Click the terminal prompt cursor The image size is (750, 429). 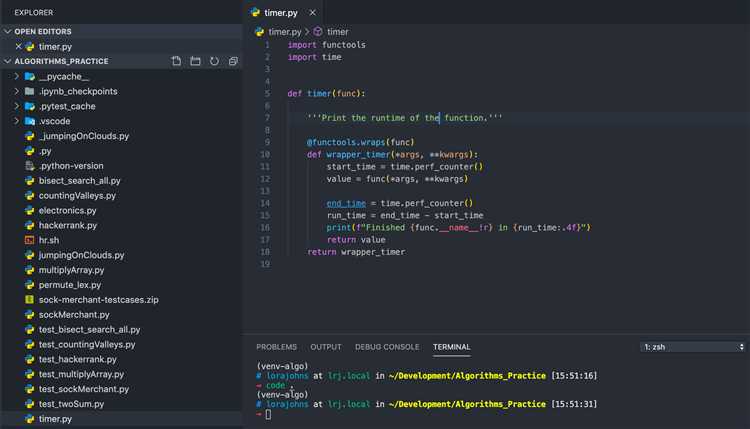pyautogui.click(x=268, y=415)
